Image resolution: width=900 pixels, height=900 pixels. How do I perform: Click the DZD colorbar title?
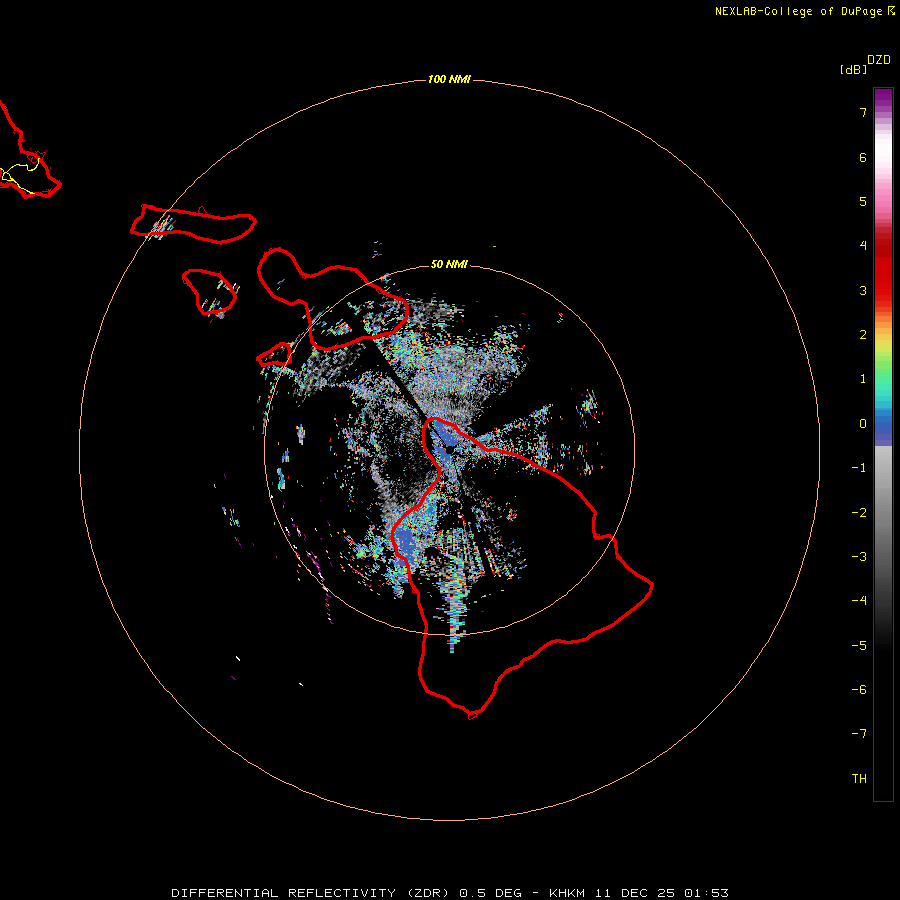coord(879,60)
